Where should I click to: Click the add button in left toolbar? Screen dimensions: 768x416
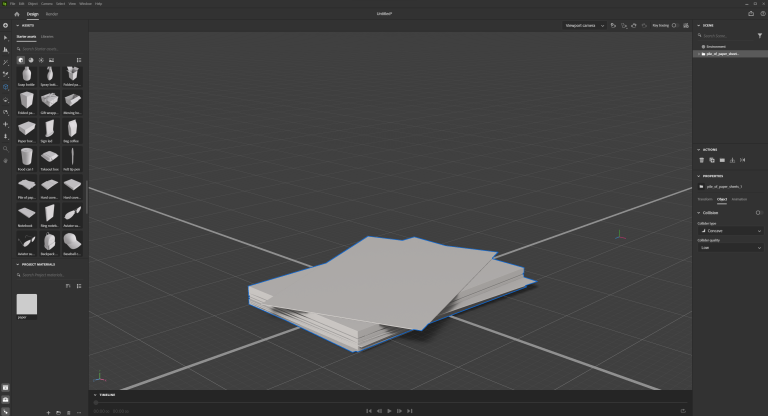click(x=6, y=24)
